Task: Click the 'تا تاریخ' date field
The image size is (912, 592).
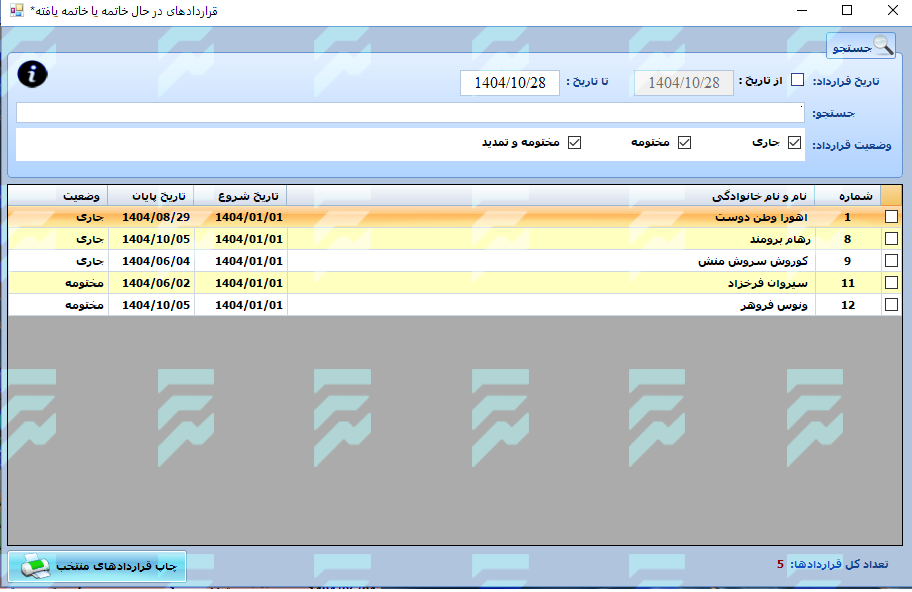Action: (x=510, y=83)
